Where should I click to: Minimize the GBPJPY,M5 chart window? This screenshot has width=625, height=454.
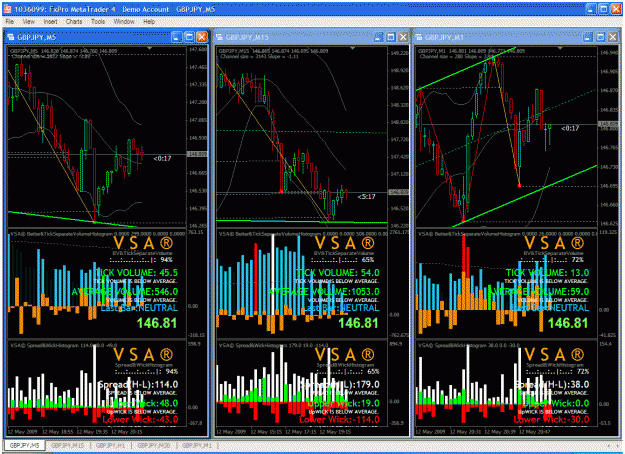pos(177,37)
